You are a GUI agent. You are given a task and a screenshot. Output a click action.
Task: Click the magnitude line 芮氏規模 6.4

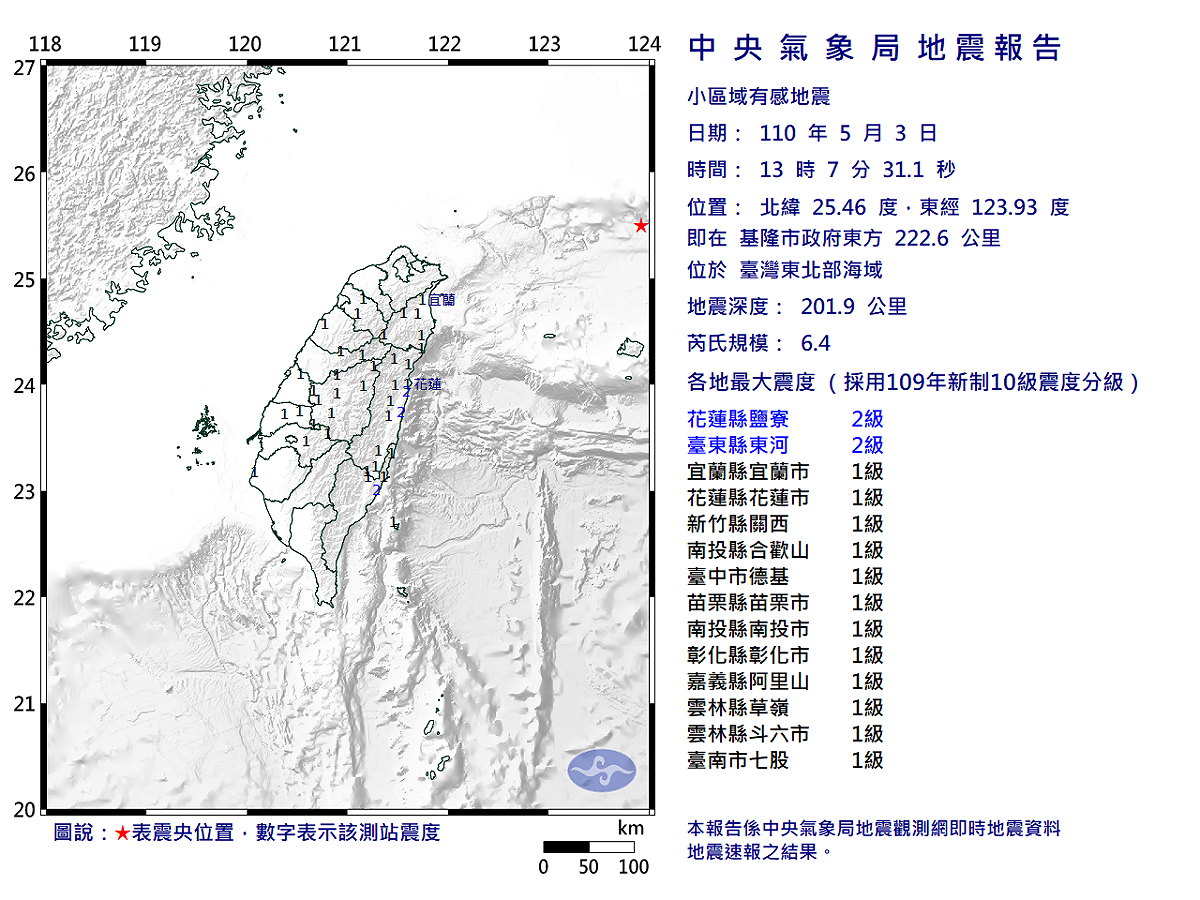click(x=759, y=343)
